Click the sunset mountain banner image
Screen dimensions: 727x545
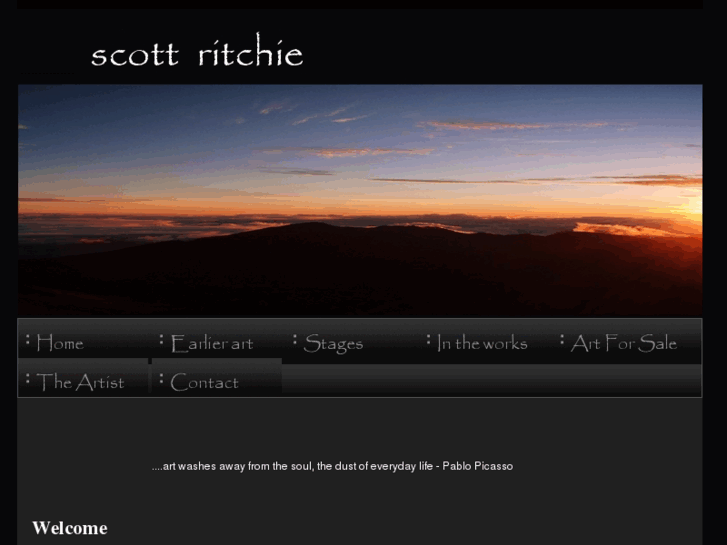360,200
